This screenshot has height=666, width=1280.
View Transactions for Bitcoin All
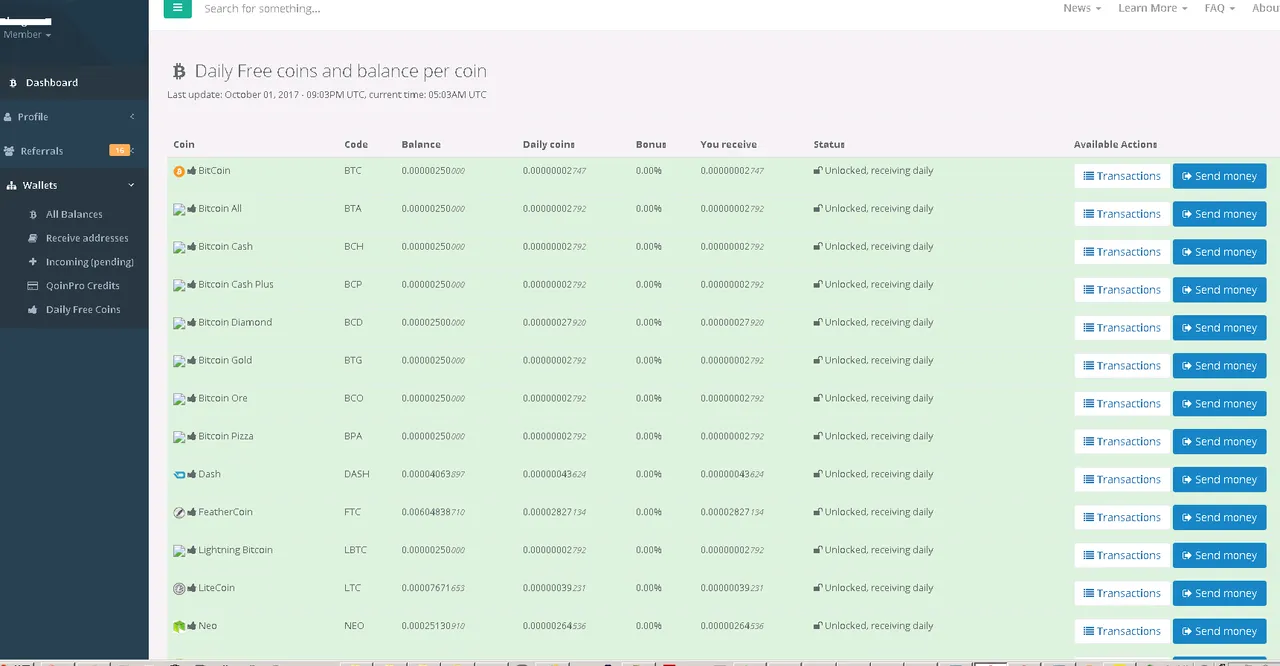pos(1122,214)
